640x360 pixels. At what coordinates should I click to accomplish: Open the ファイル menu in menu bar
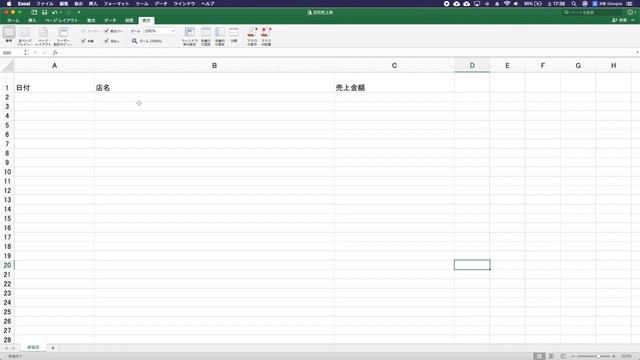pyautogui.click(x=45, y=4)
